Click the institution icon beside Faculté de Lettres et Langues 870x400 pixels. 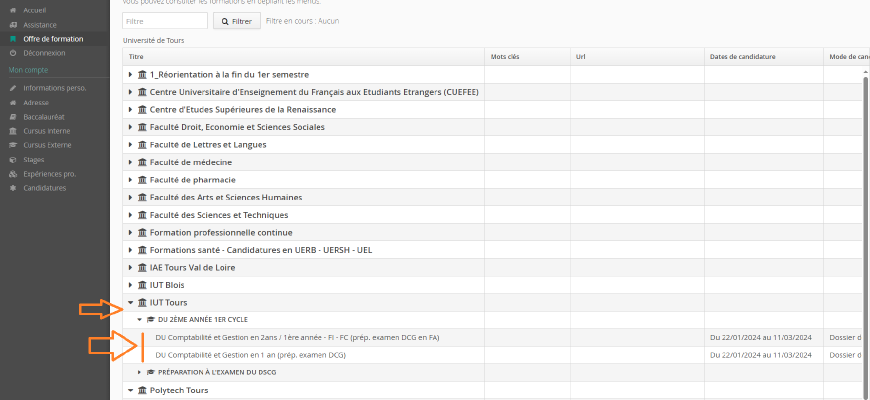coord(142,145)
